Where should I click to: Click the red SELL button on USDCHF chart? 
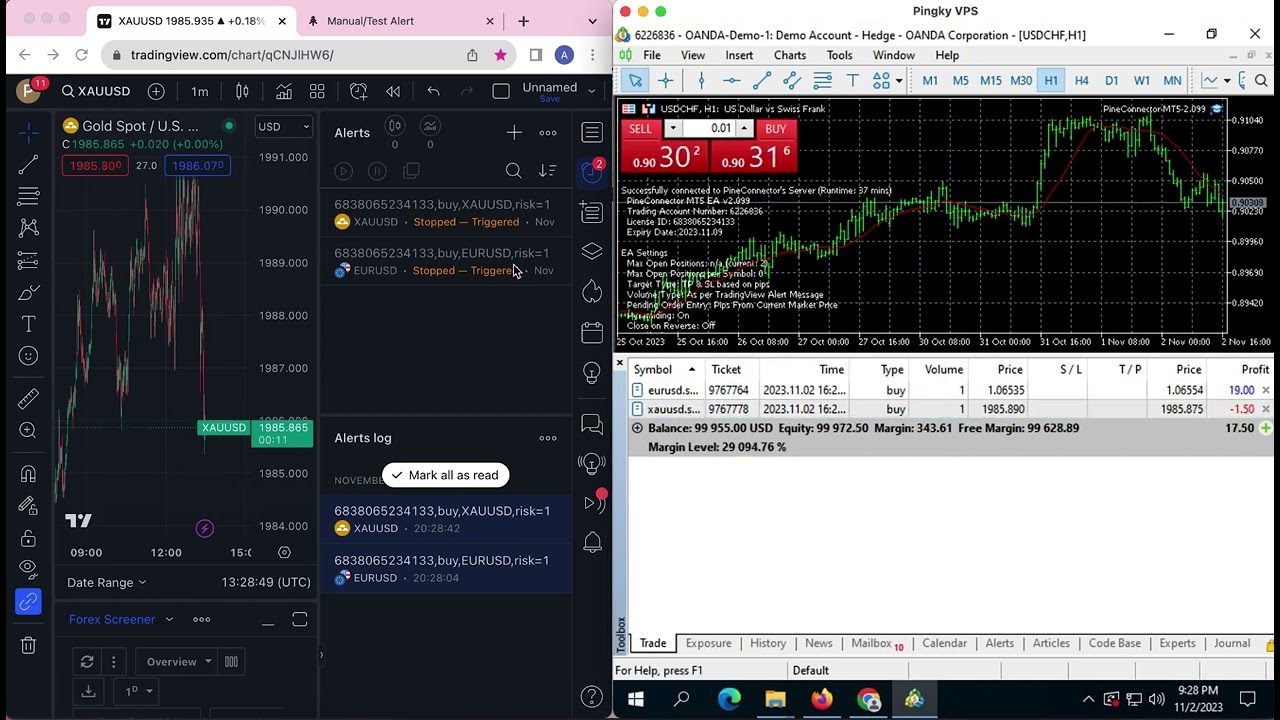pos(640,129)
